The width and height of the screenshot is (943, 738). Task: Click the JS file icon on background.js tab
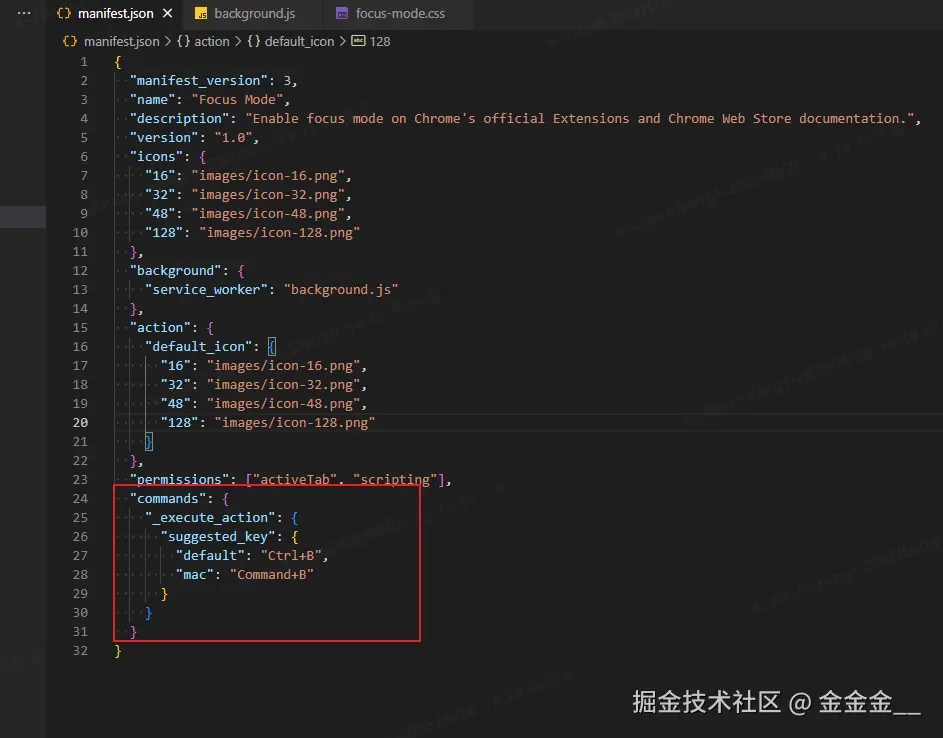201,14
